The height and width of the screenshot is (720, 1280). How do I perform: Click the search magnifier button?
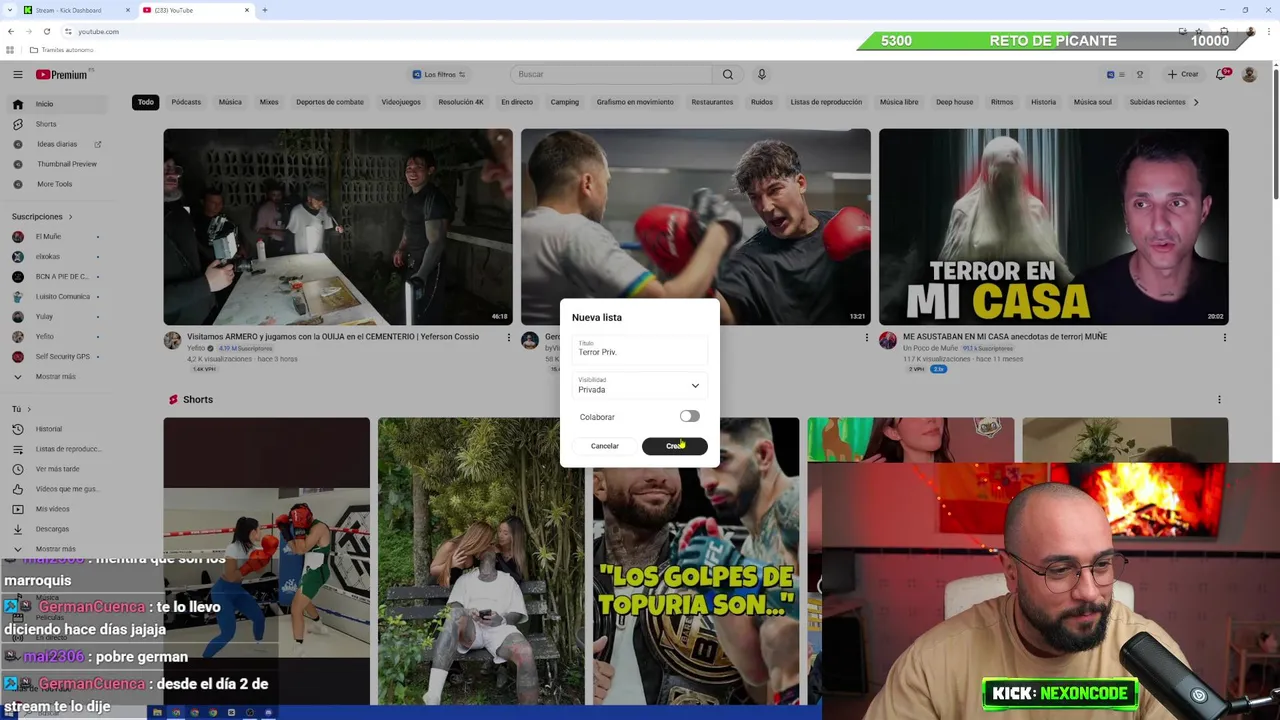click(x=728, y=74)
